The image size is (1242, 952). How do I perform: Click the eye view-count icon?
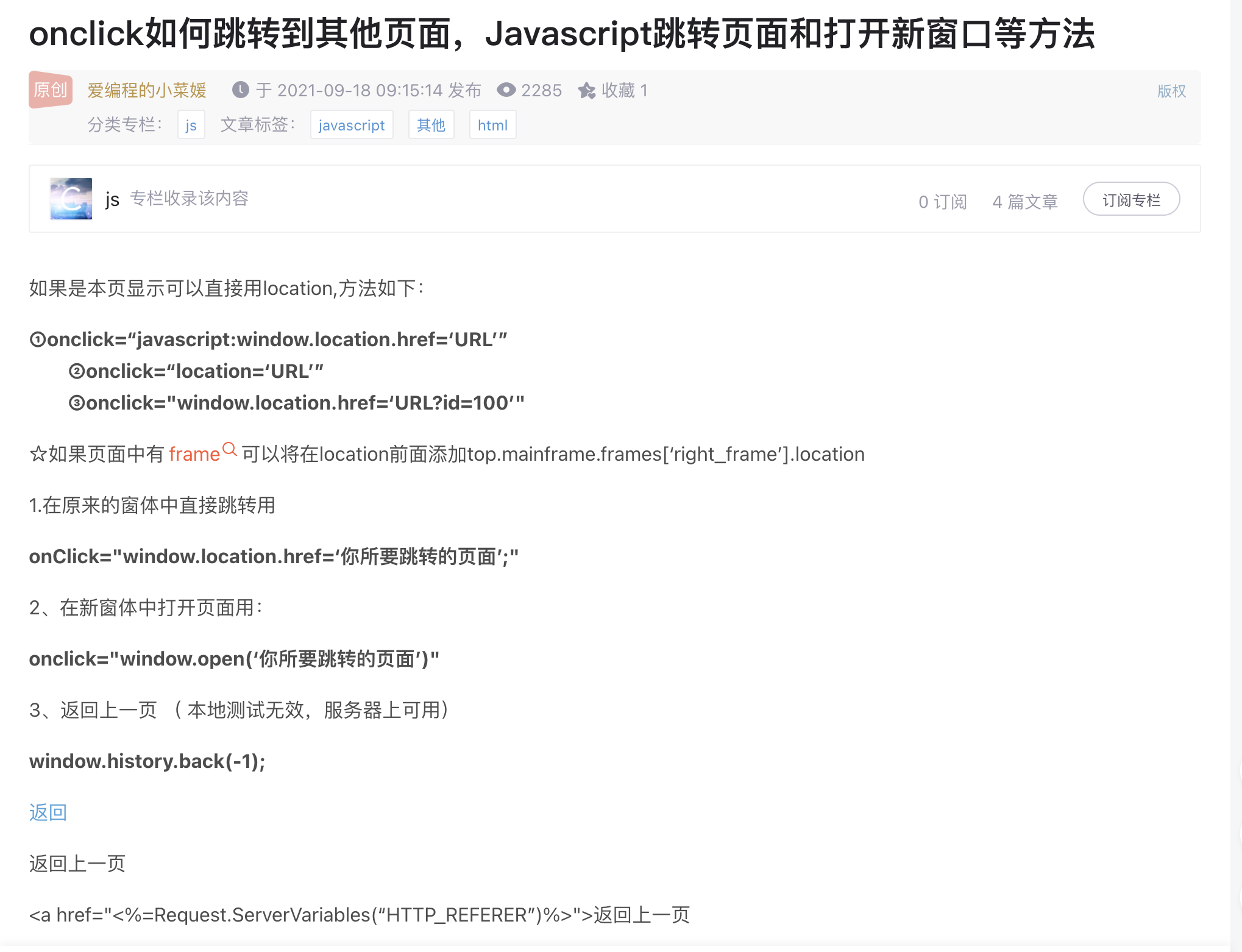506,90
